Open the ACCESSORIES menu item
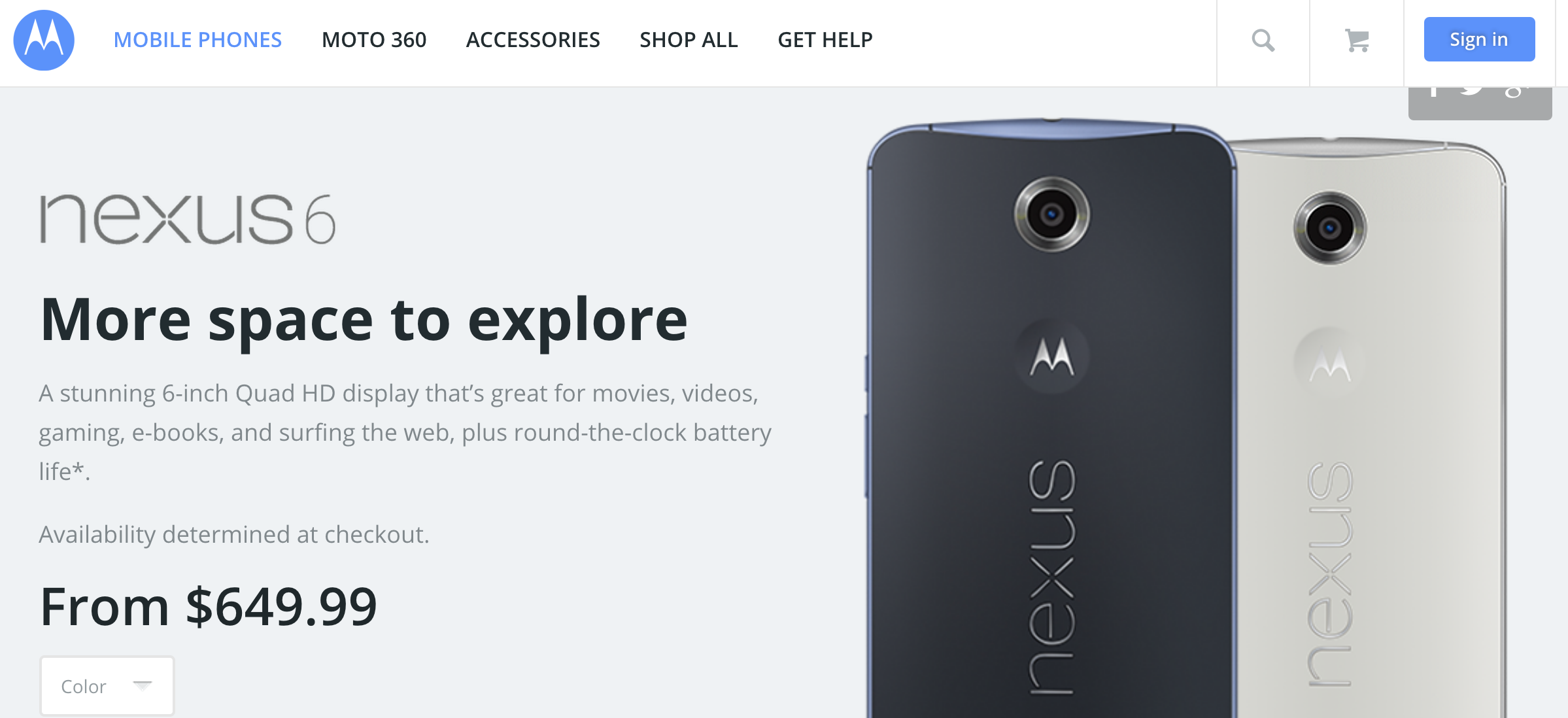Image resolution: width=1568 pixels, height=718 pixels. [533, 40]
